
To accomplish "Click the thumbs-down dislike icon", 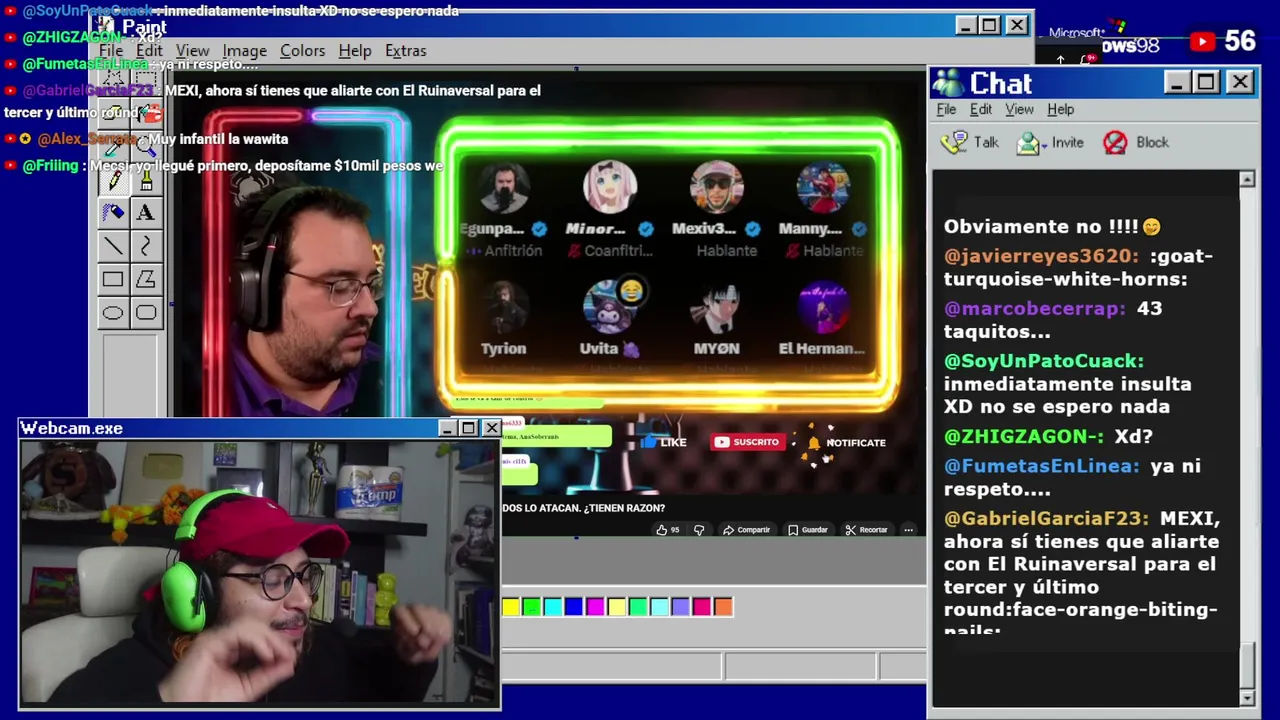I will pyautogui.click(x=699, y=530).
